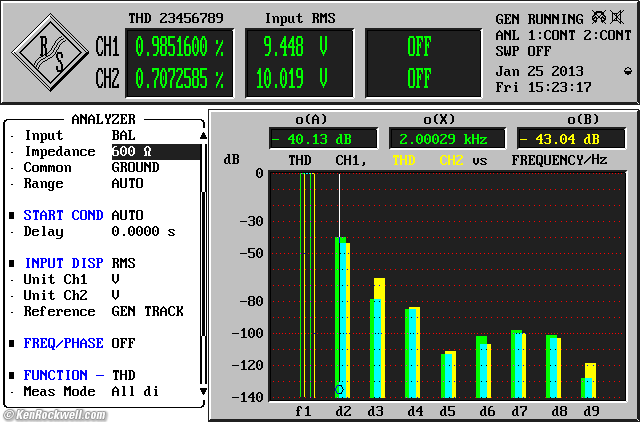Click the ANALYZER panel title
The width and height of the screenshot is (640, 422).
[x=103, y=119]
